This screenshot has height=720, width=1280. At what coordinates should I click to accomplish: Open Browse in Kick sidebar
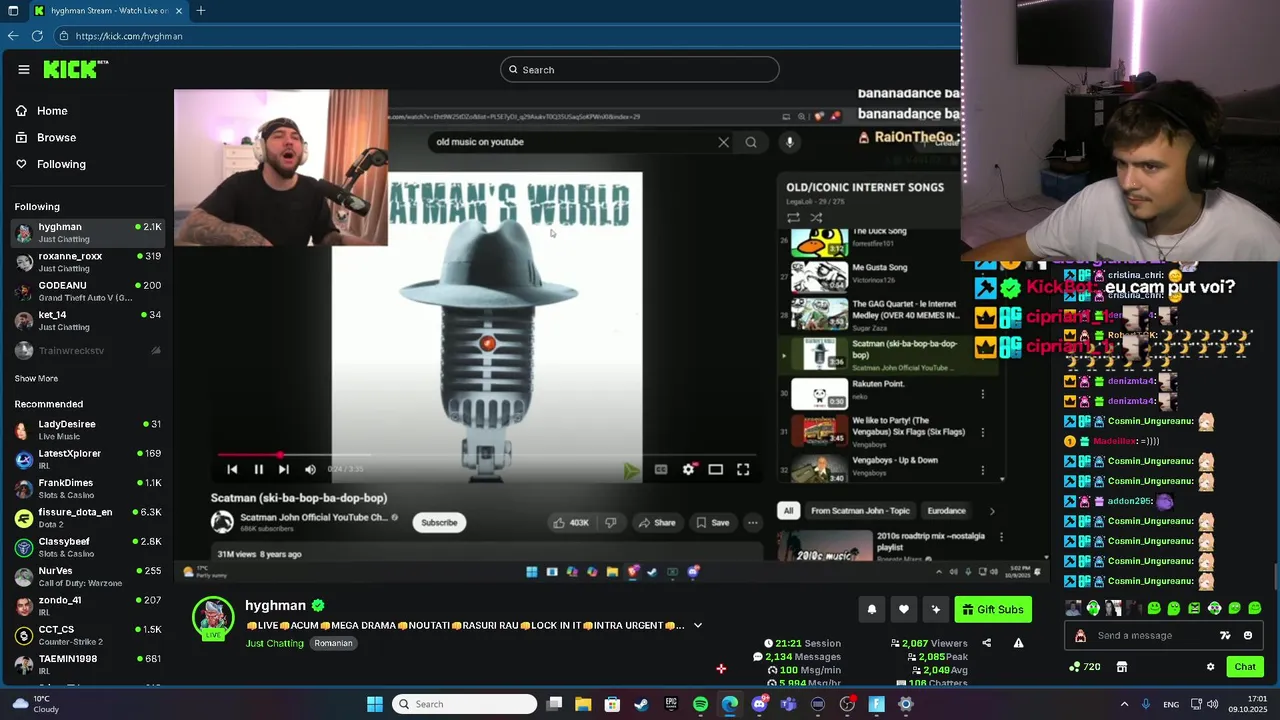[x=56, y=137]
